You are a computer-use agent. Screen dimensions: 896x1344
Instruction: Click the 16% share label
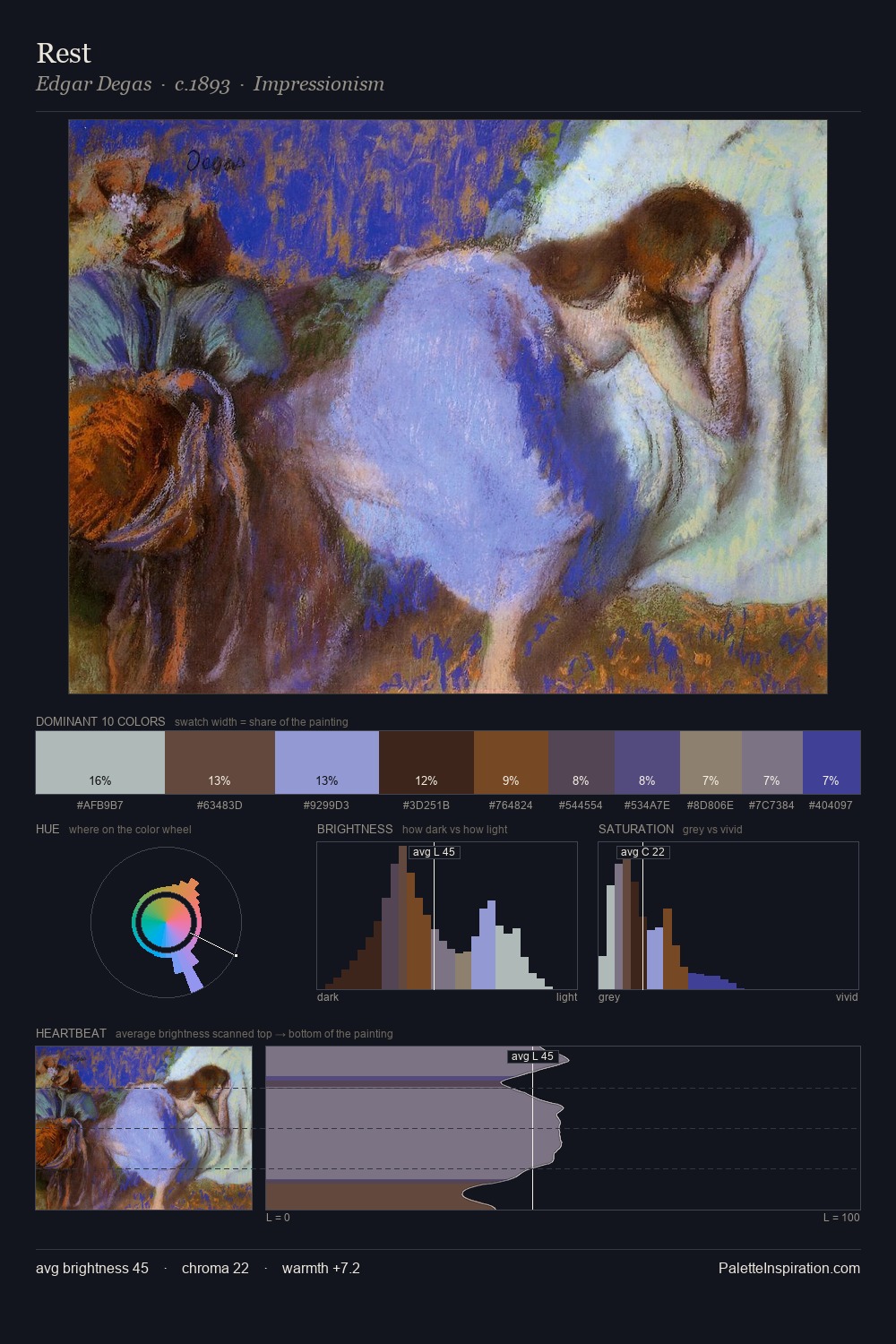(x=100, y=780)
